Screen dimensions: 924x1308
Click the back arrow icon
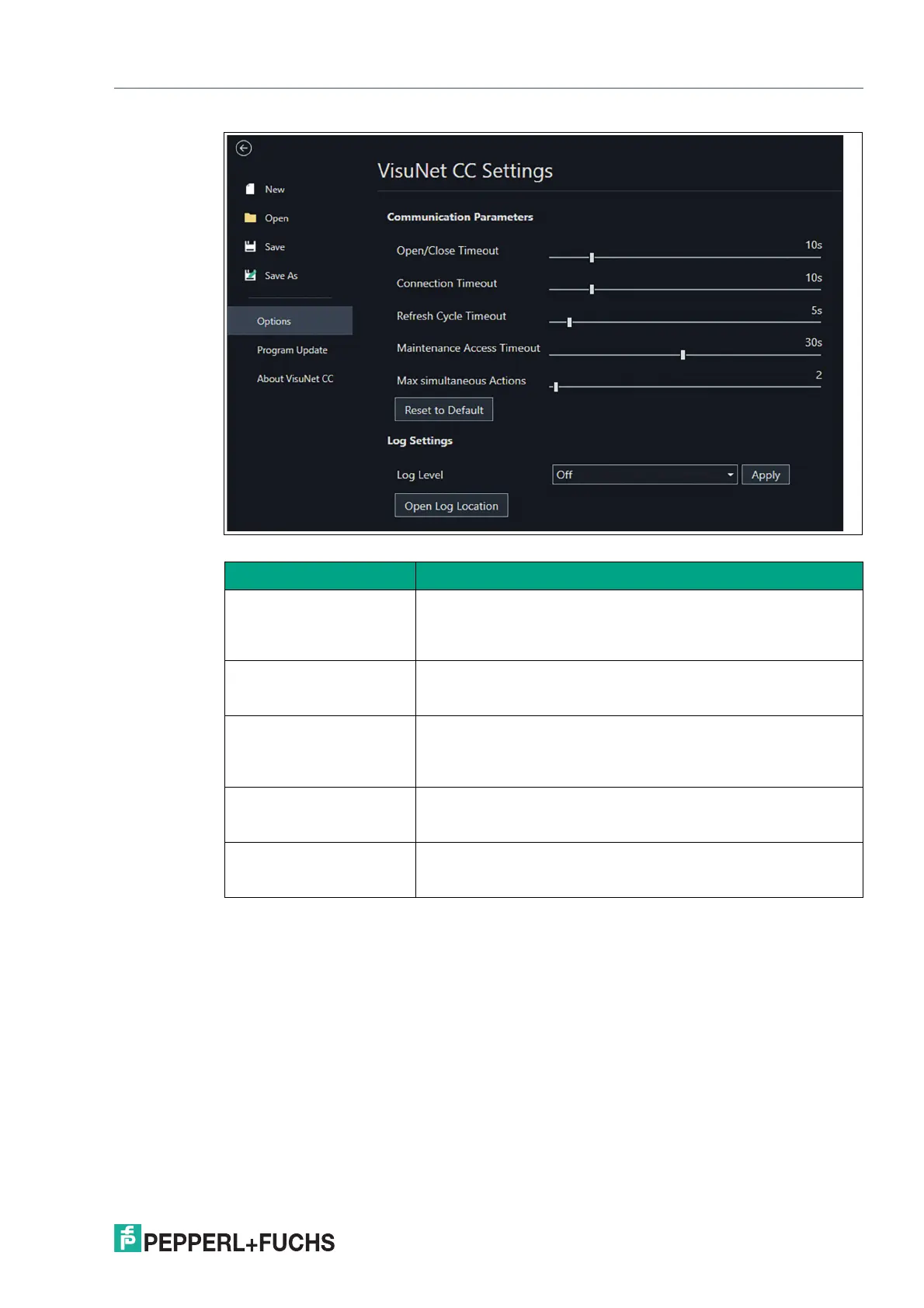pos(244,148)
